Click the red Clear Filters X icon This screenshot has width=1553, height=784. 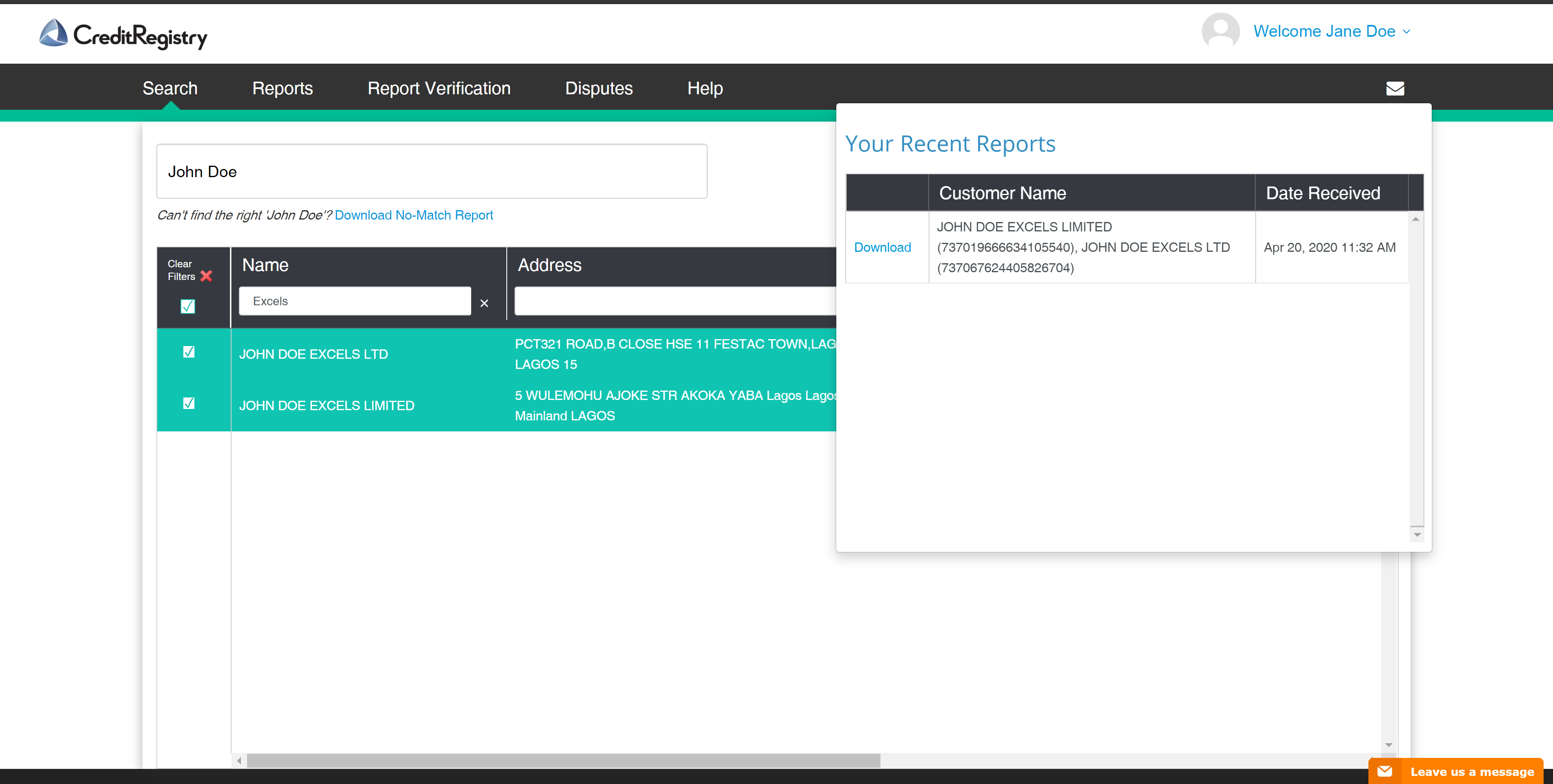(x=206, y=276)
